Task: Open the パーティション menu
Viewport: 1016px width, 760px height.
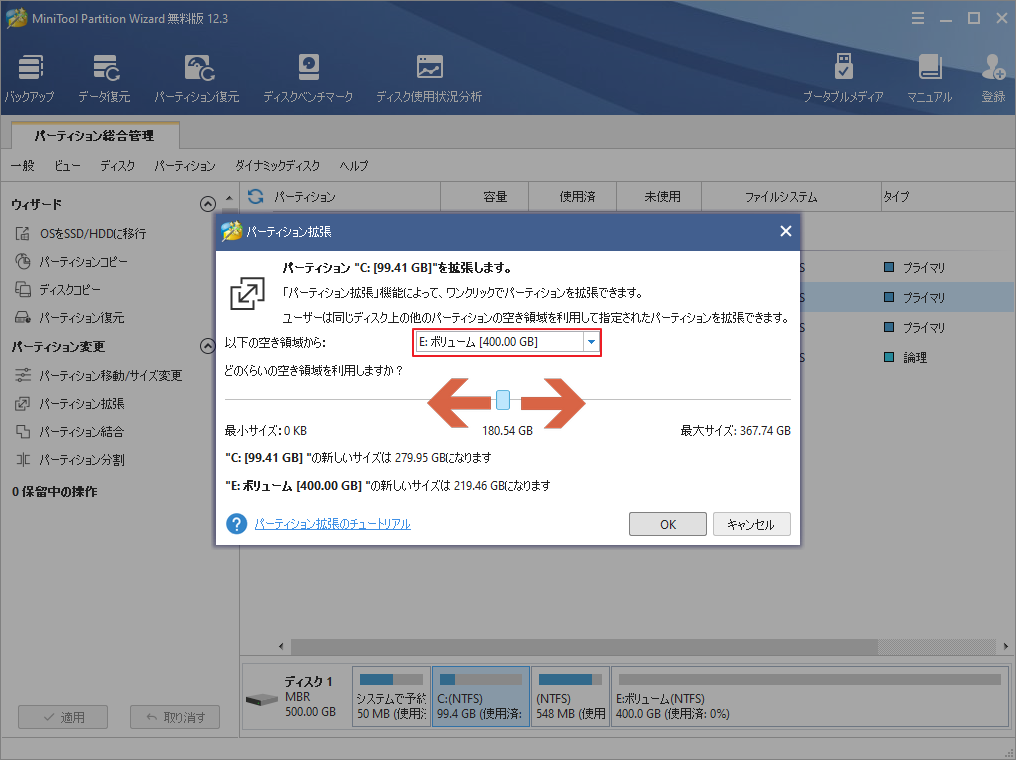Action: point(185,166)
